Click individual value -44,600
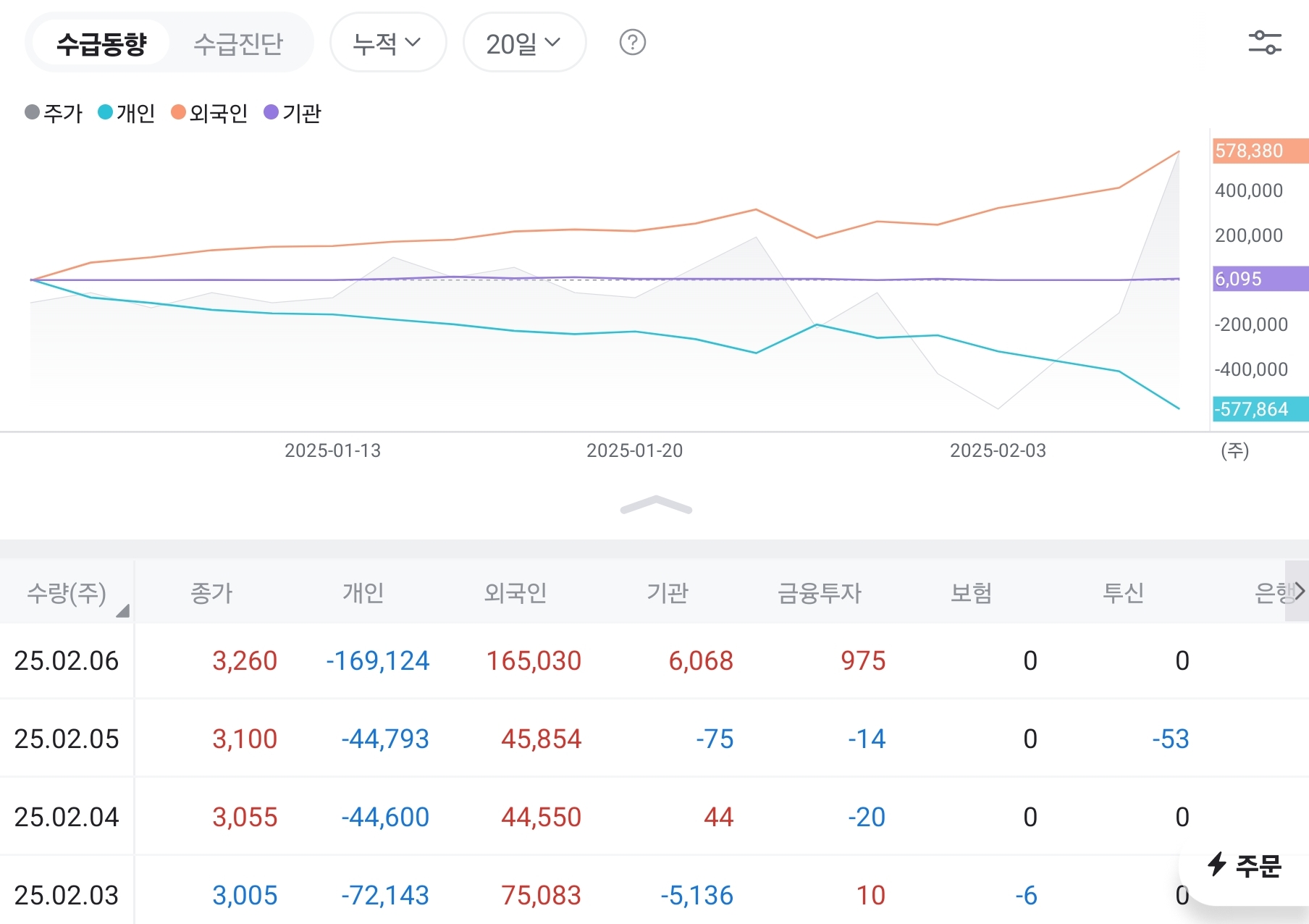This screenshot has height=924, width=1309. point(385,817)
